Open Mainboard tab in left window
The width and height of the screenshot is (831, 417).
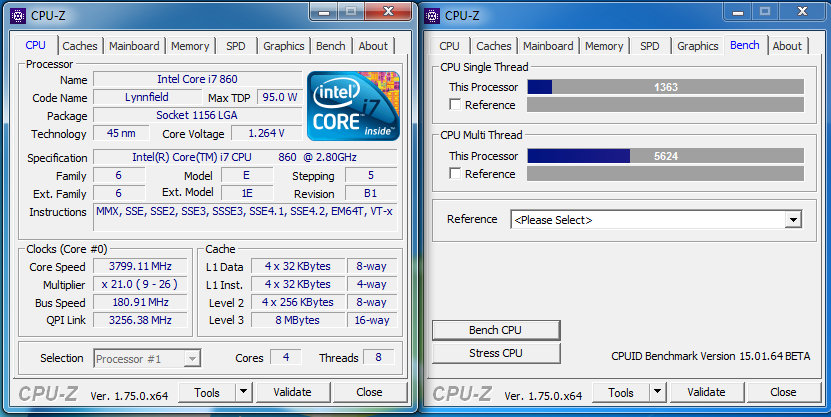(134, 46)
